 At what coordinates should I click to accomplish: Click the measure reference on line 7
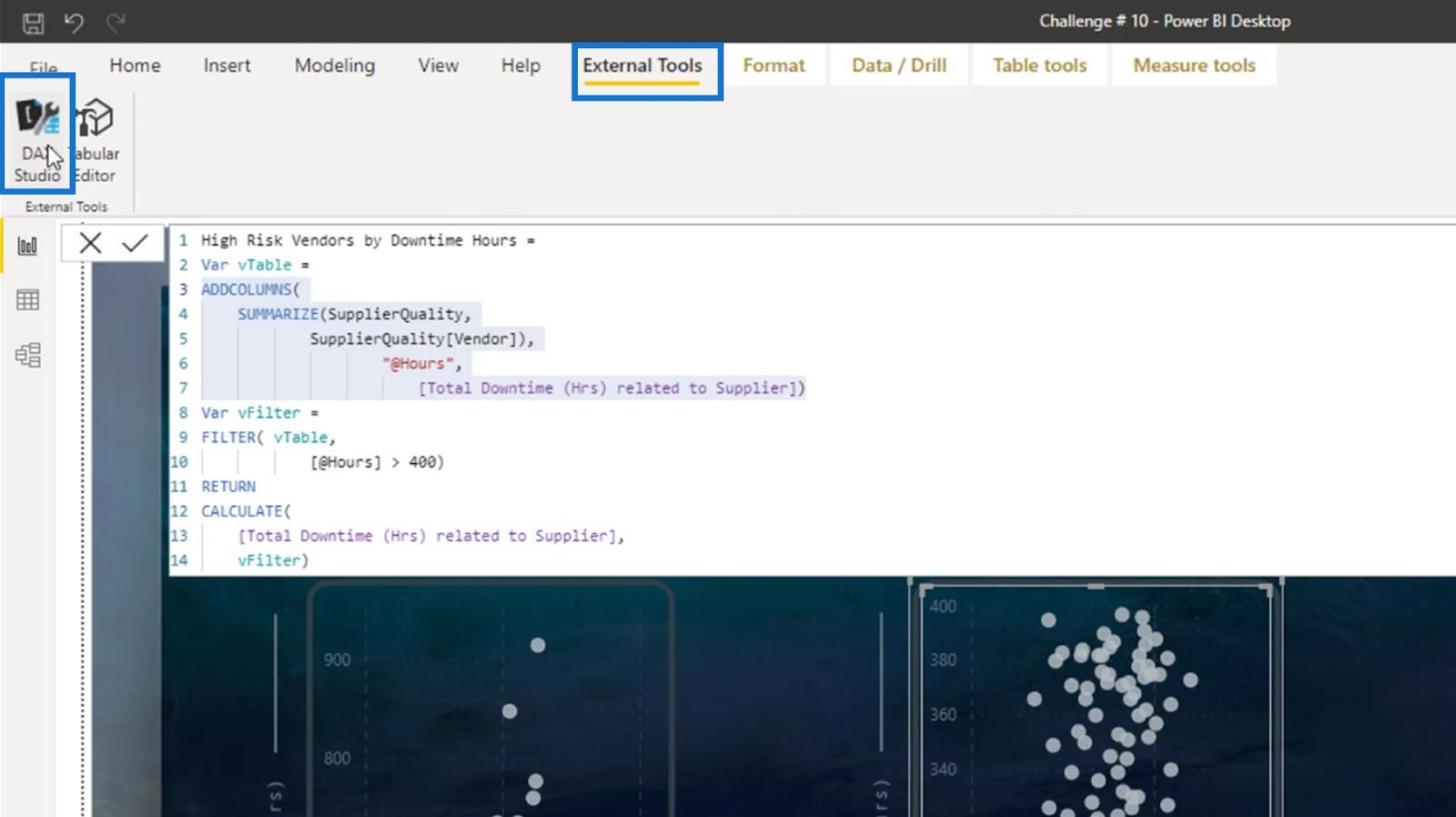(x=607, y=388)
